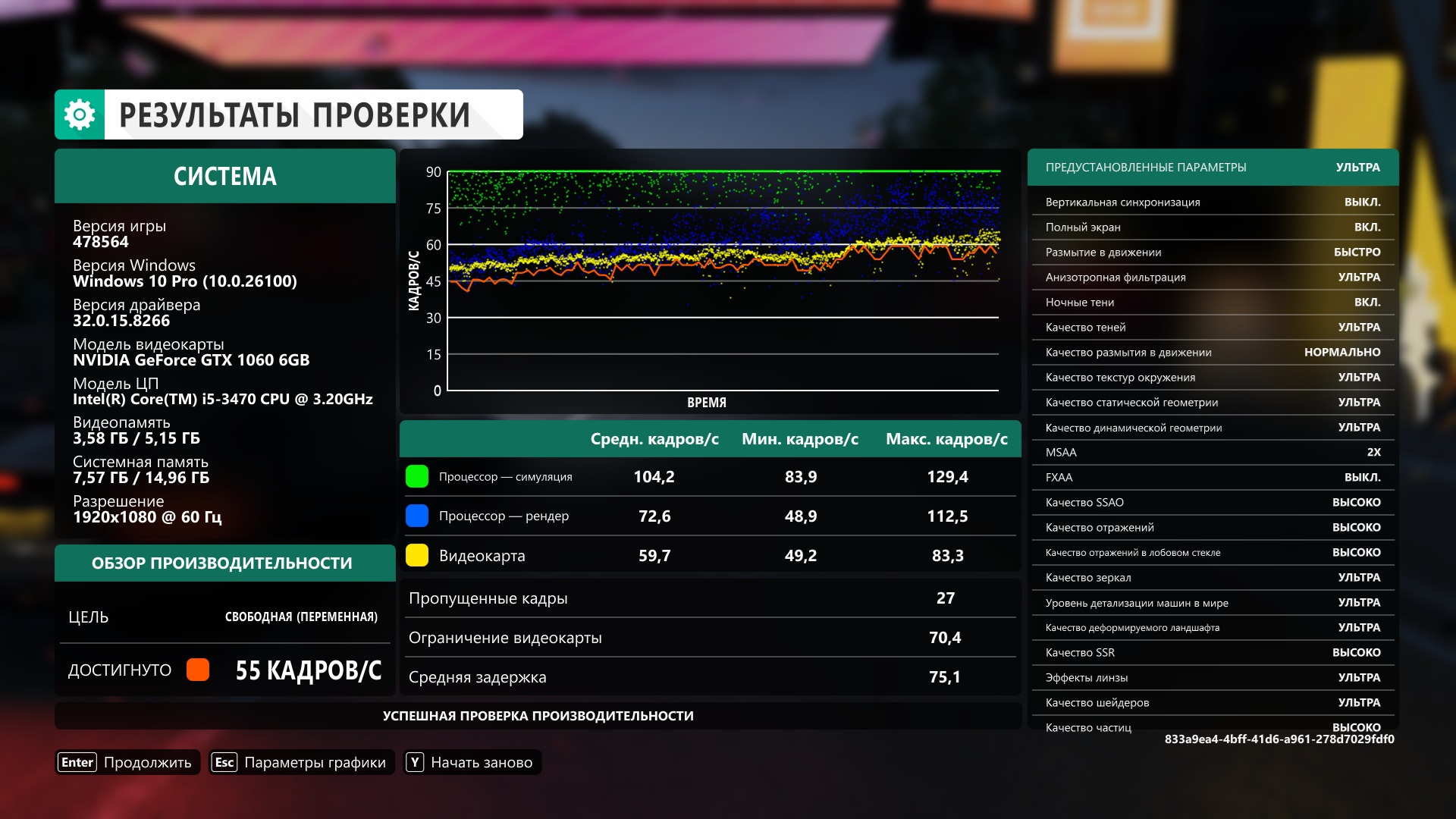Select Эффекты линзы row
The image size is (1456, 819).
(x=1213, y=677)
